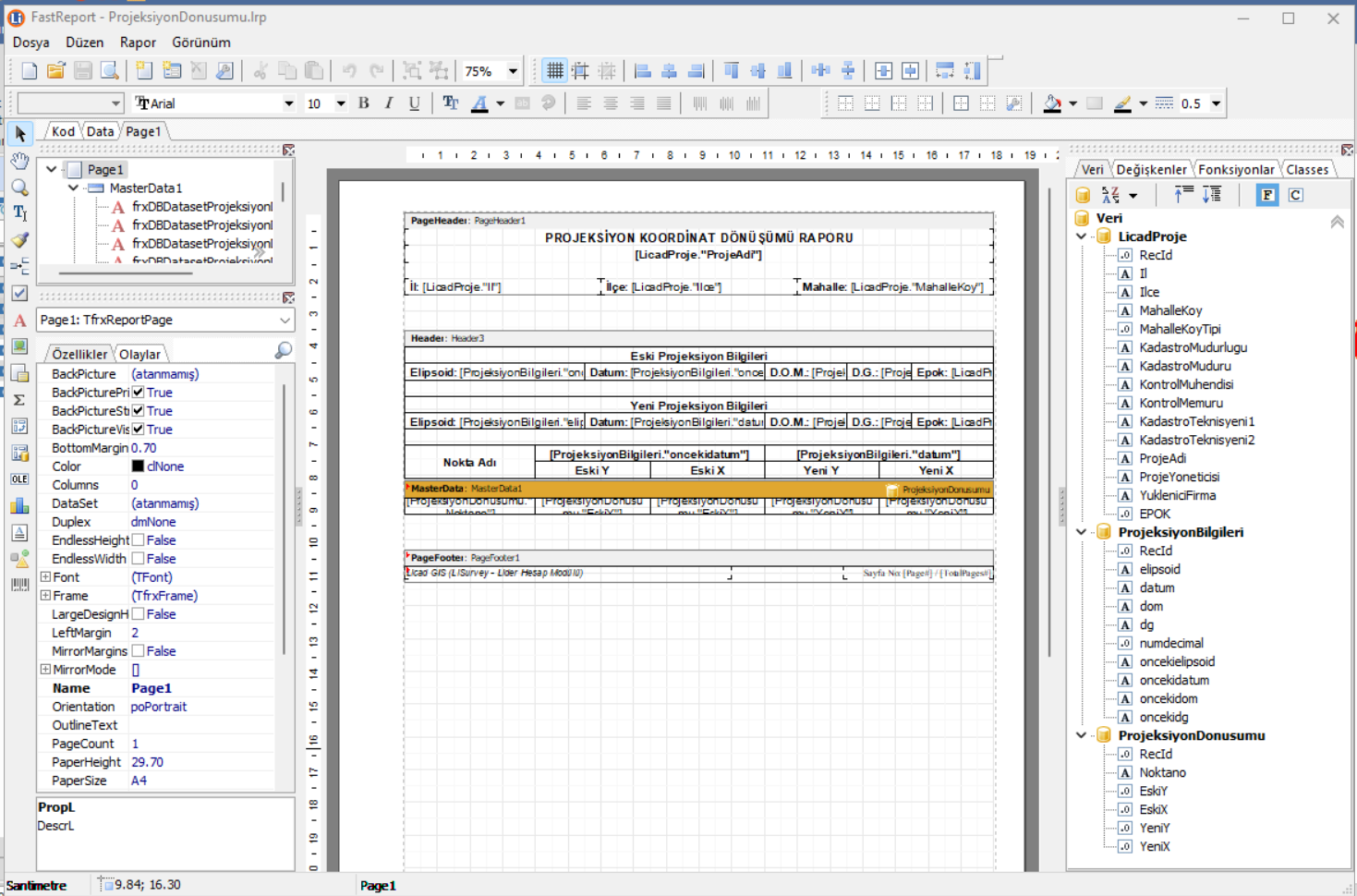Click the Align to Grid icon
This screenshot has height=896, width=1357.
pyautogui.click(x=581, y=71)
